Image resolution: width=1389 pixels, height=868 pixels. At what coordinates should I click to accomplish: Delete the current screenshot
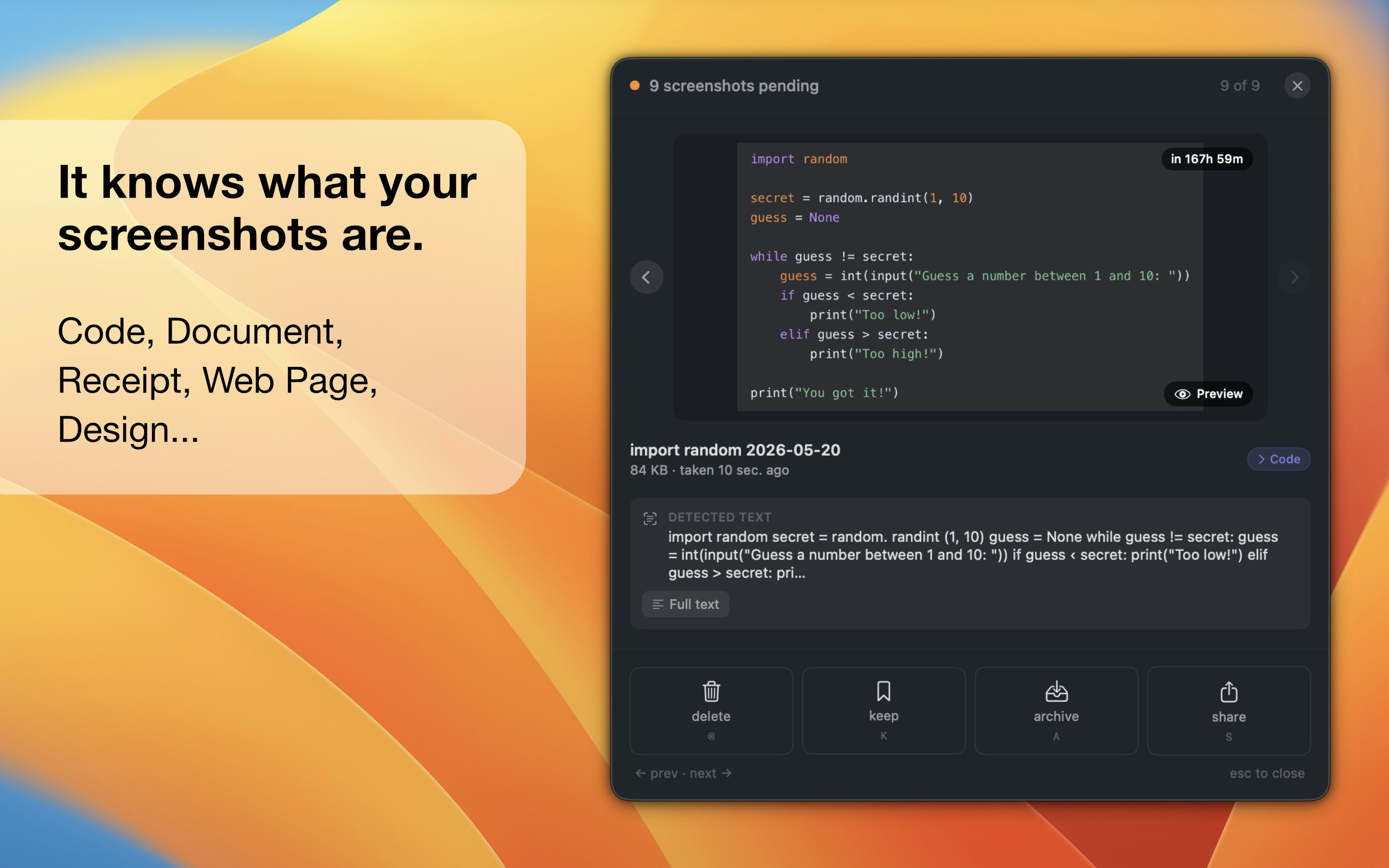pyautogui.click(x=711, y=711)
